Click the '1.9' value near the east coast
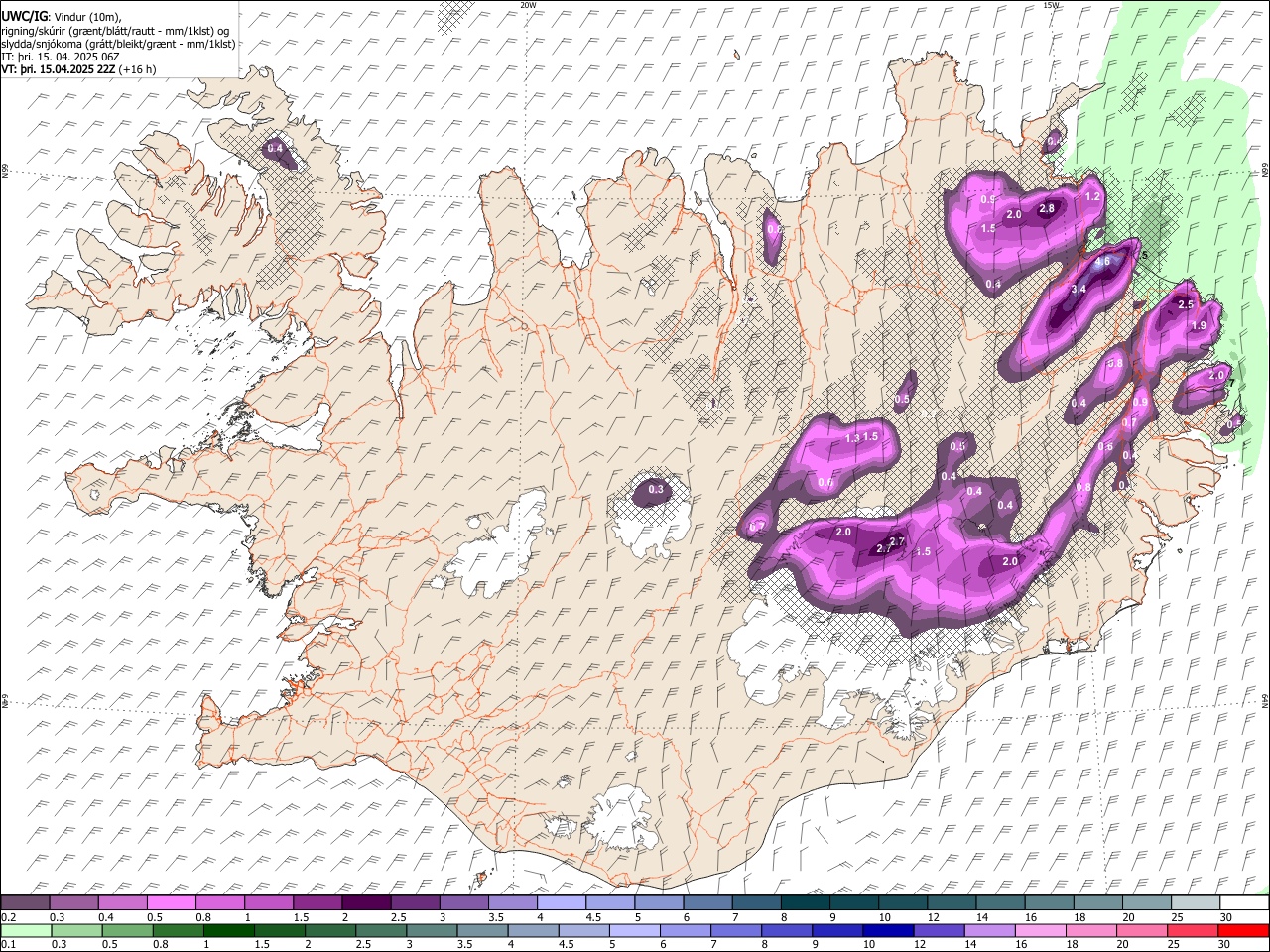 [x=1199, y=326]
